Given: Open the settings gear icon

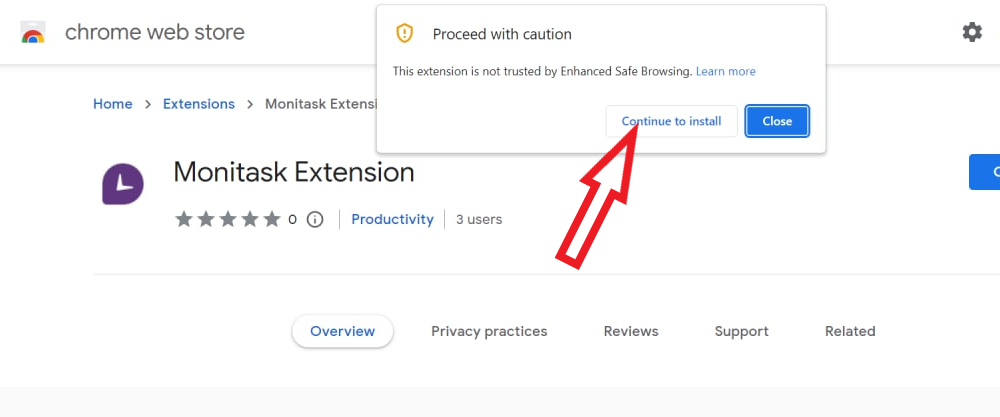Looking at the screenshot, I should pyautogui.click(x=972, y=32).
